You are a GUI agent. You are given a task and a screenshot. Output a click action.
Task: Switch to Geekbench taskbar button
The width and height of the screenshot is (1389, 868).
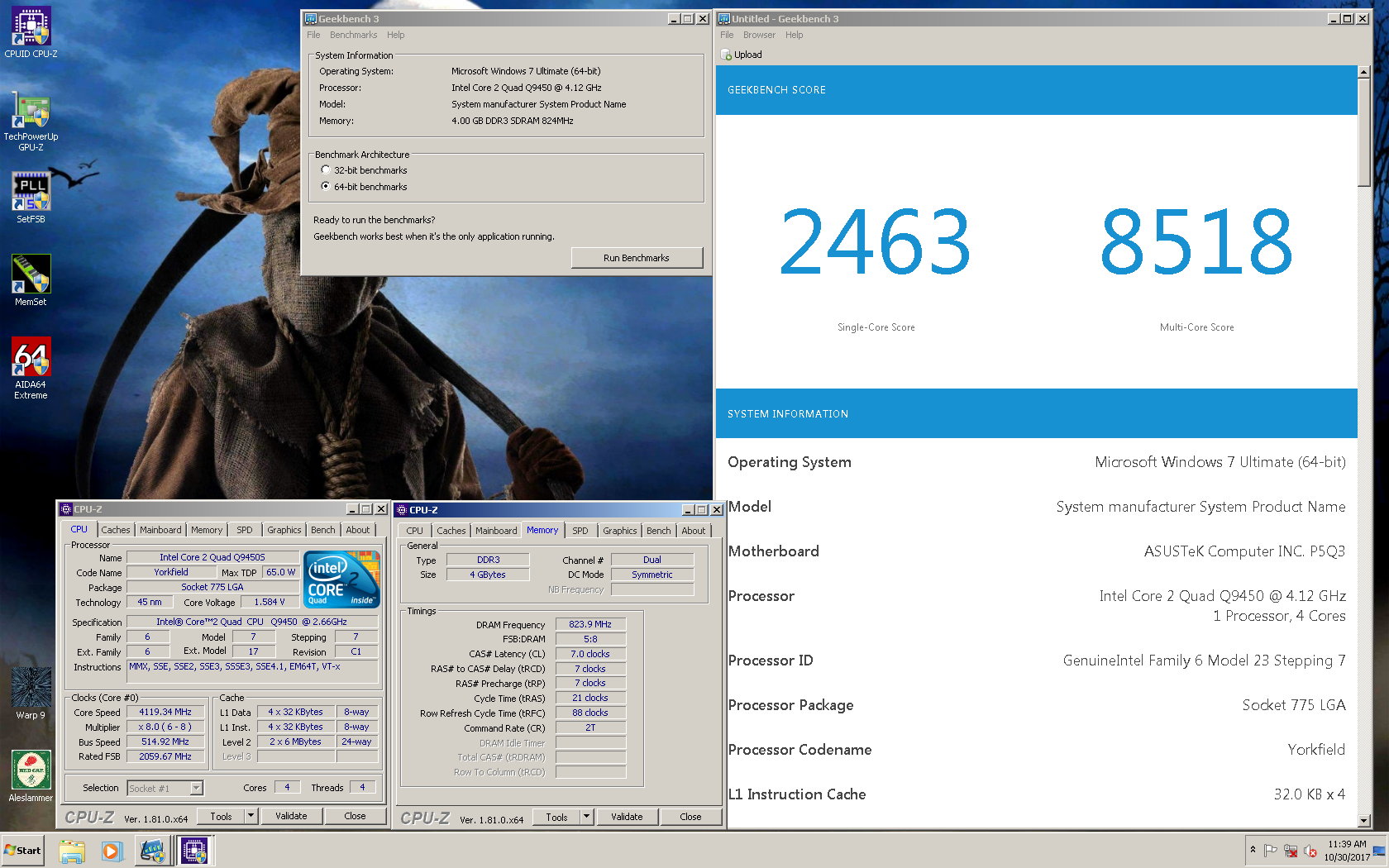153,851
